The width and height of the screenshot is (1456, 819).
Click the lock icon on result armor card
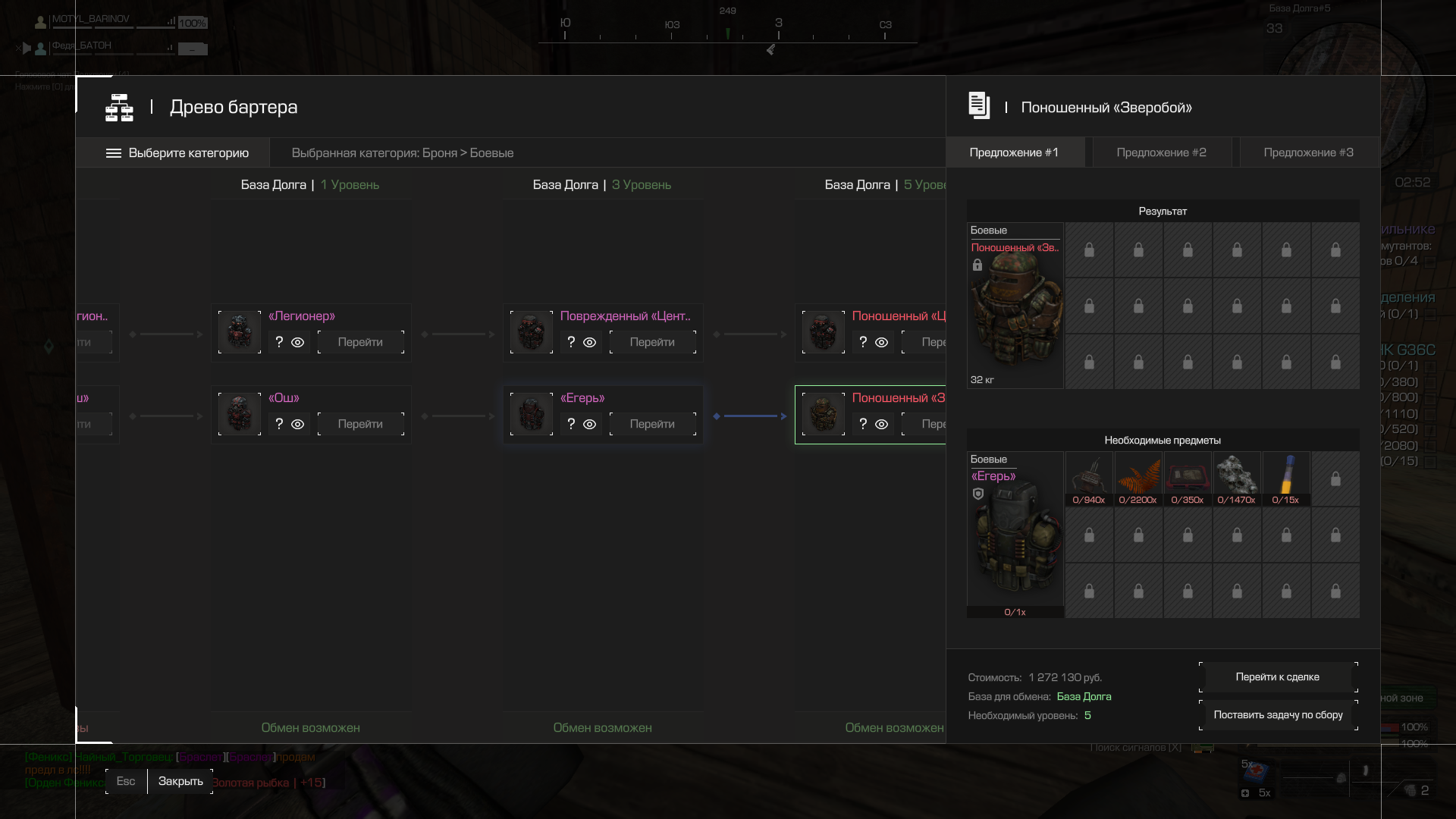(x=977, y=265)
